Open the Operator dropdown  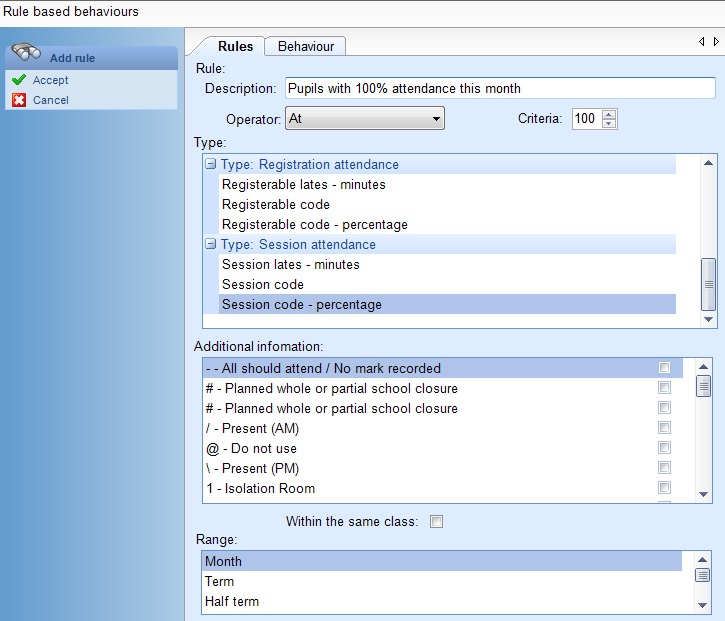(365, 118)
